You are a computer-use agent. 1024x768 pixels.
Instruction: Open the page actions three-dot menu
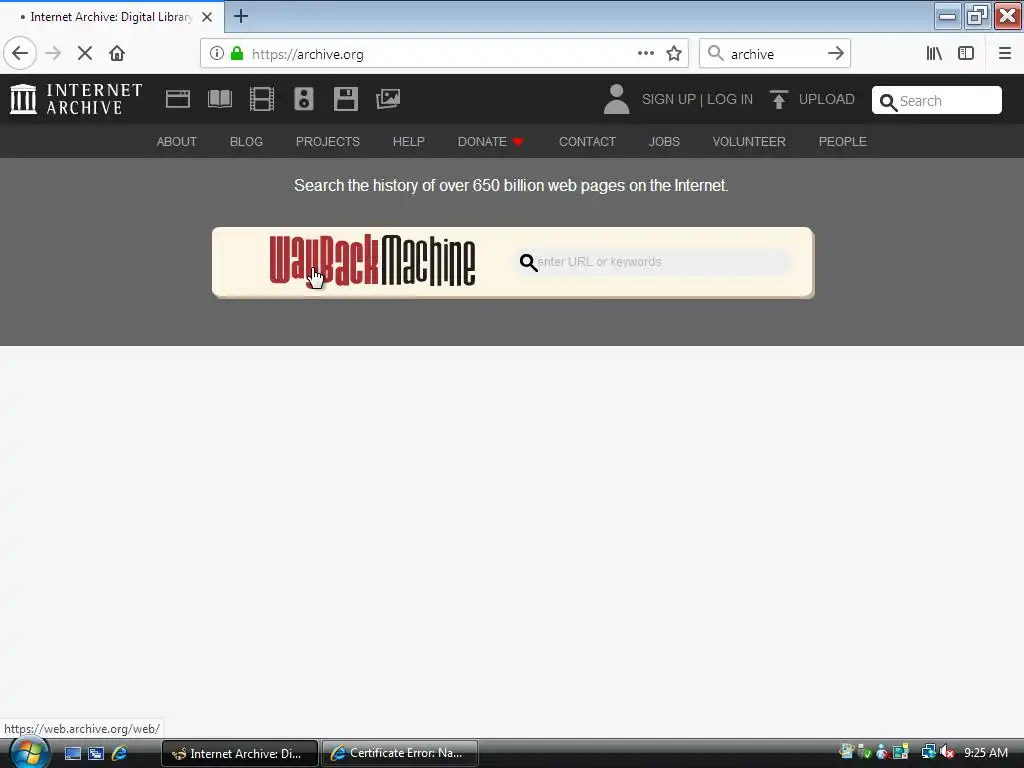(x=646, y=54)
